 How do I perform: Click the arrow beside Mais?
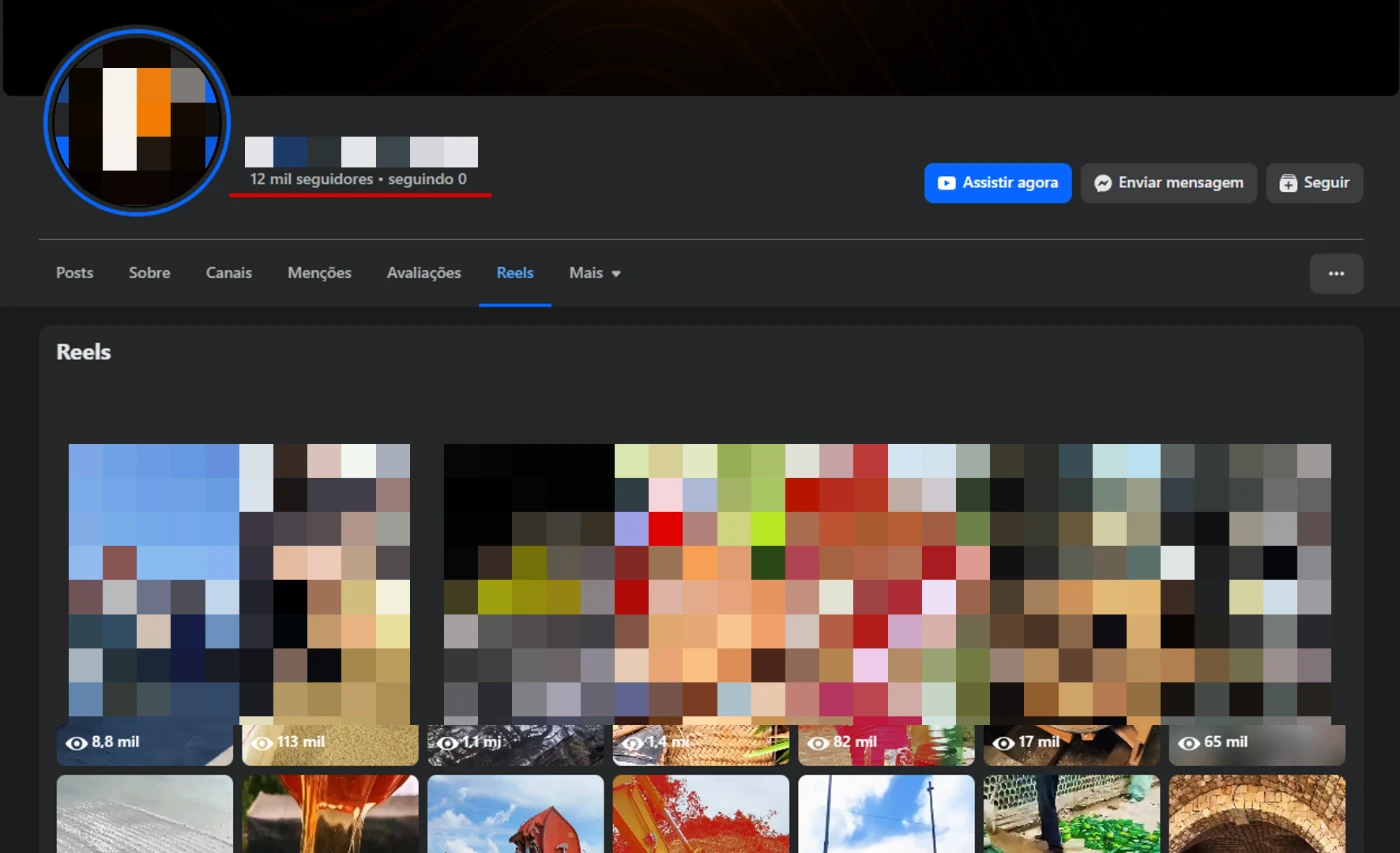pyautogui.click(x=616, y=274)
